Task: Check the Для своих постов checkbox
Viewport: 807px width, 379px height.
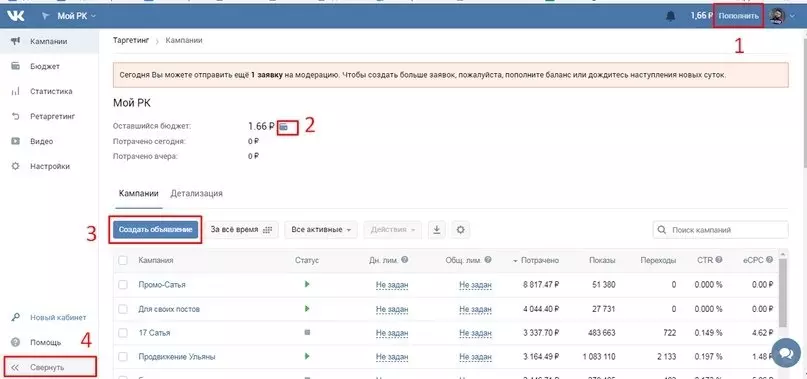Action: [122, 309]
